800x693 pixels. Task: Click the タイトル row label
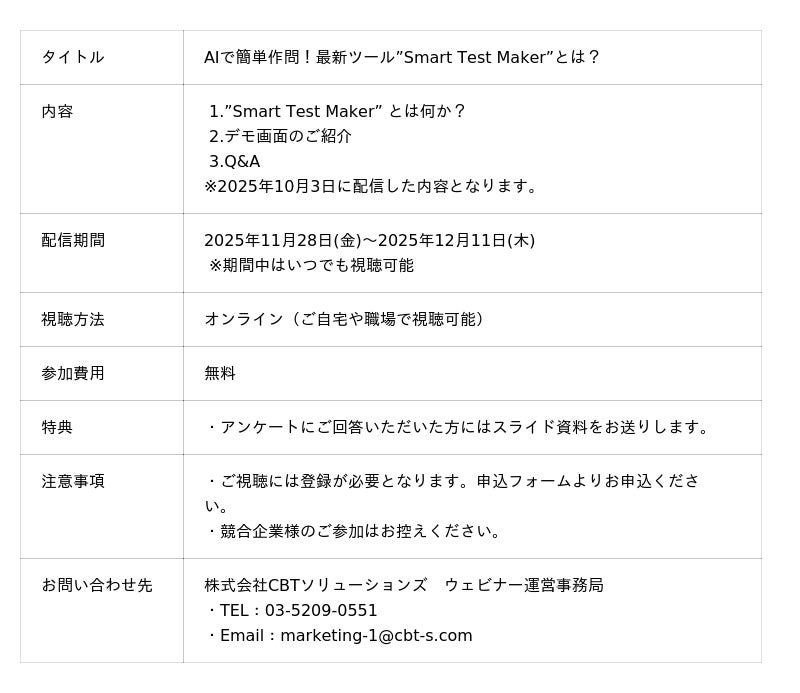point(72,58)
